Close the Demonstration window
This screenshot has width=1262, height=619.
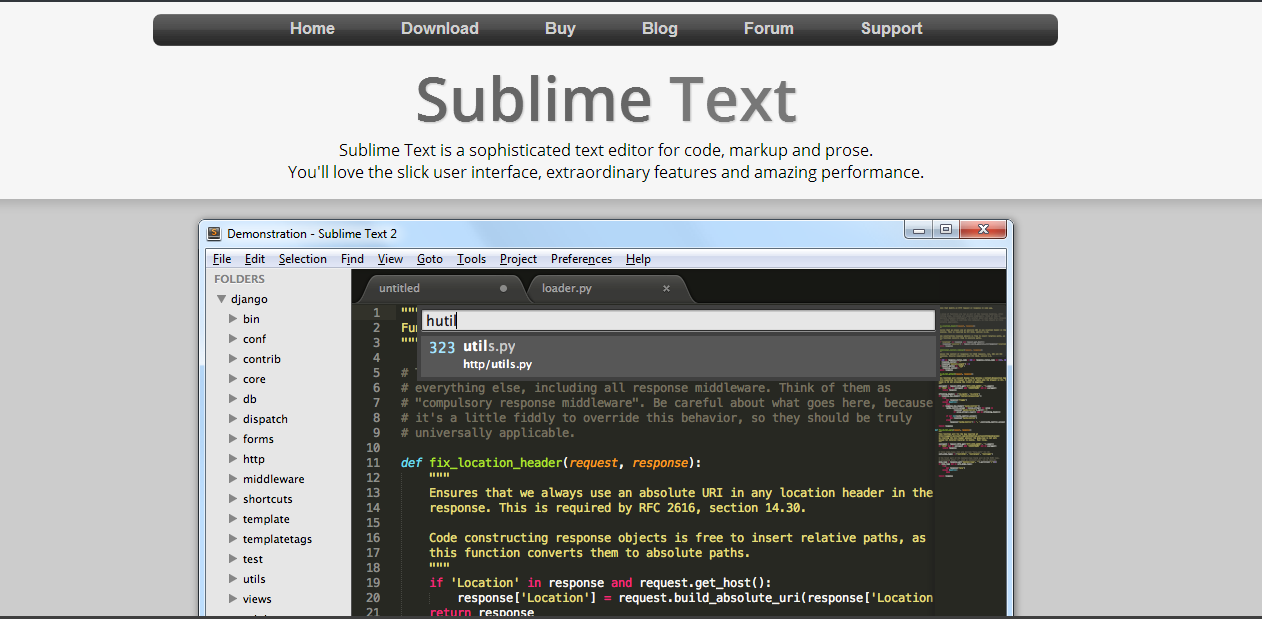click(982, 229)
